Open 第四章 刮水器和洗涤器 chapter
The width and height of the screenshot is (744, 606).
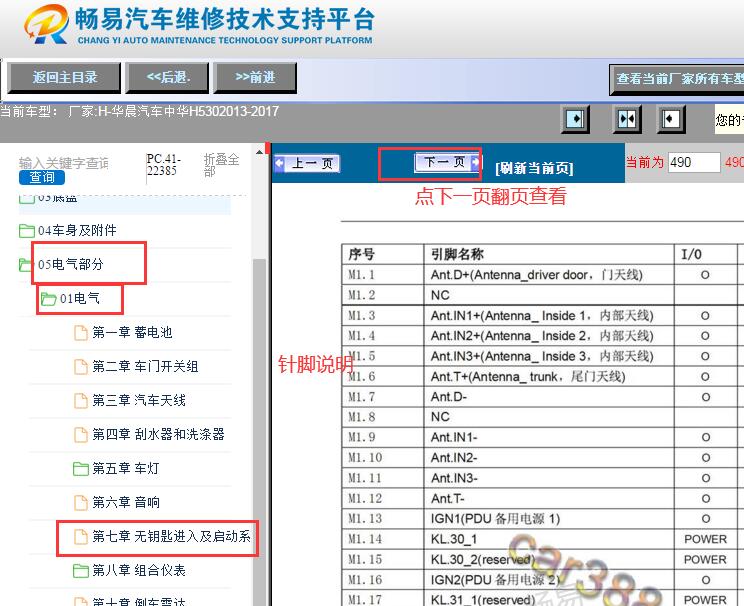click(158, 434)
